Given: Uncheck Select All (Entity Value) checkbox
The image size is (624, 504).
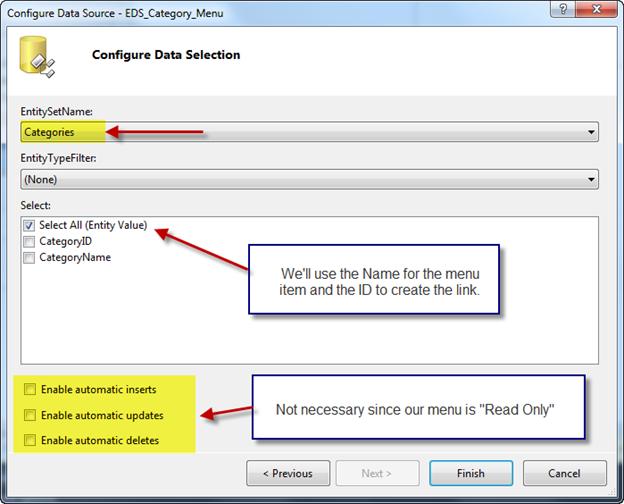Looking at the screenshot, I should (29, 226).
